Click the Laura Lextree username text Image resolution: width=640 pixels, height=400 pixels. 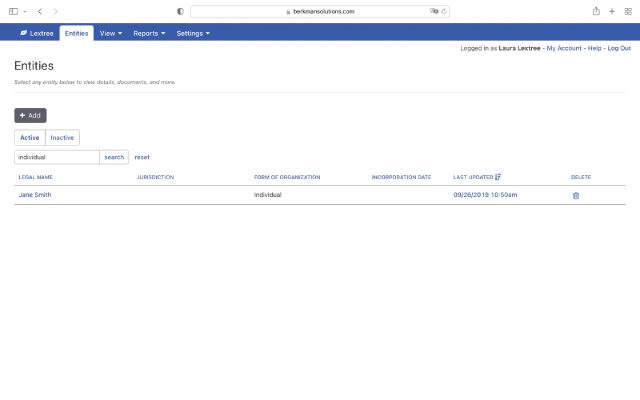[519, 48]
